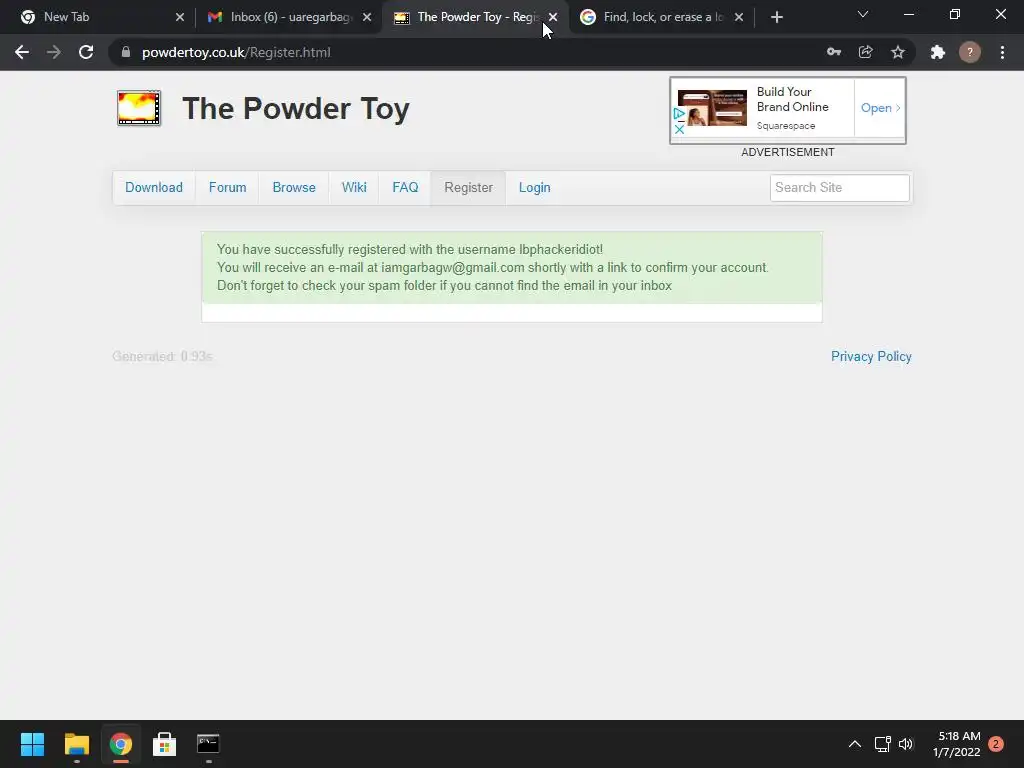Click The Powder Toy title heading
The height and width of the screenshot is (768, 1024).
point(296,108)
